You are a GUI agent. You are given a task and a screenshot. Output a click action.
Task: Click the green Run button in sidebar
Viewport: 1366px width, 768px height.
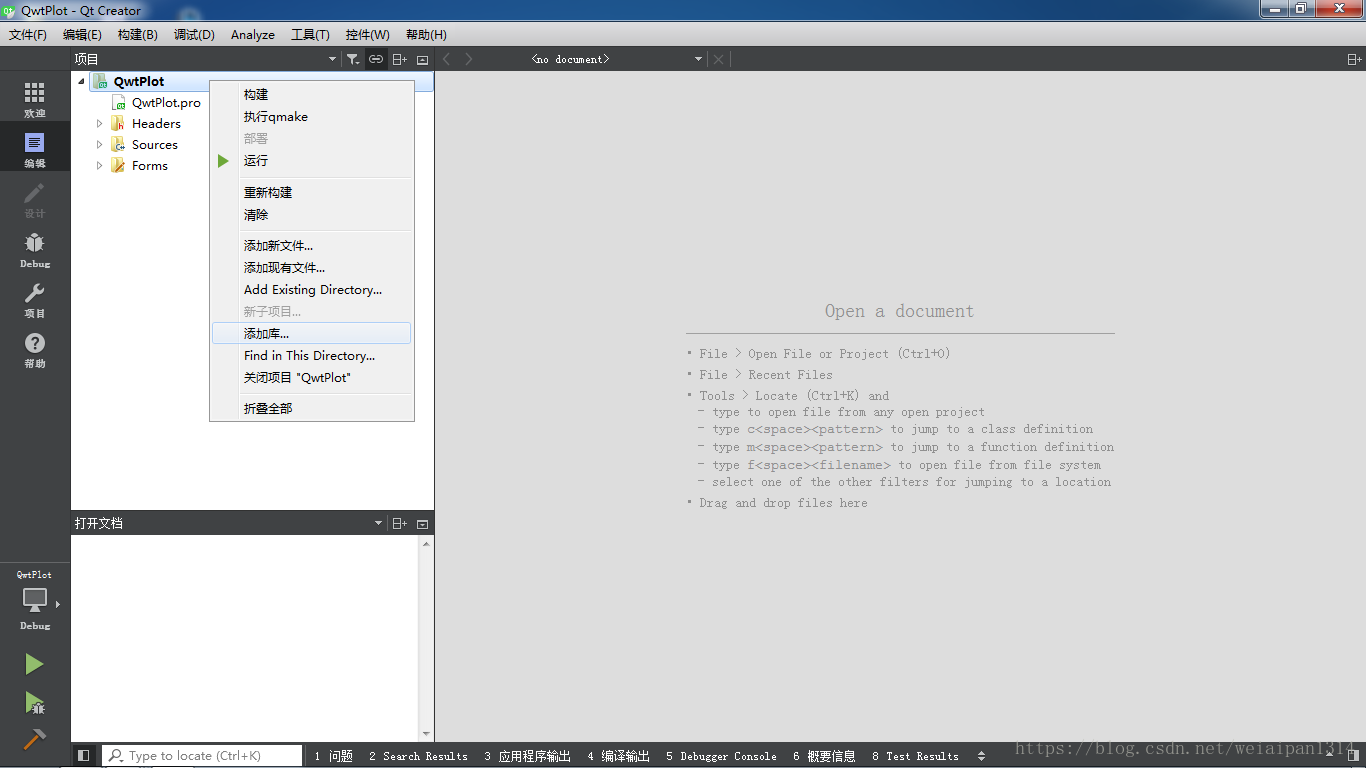(35, 664)
